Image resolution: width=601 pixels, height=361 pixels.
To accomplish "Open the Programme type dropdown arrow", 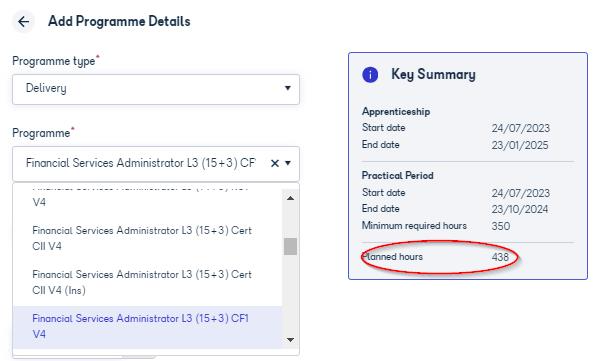I will [x=287, y=88].
